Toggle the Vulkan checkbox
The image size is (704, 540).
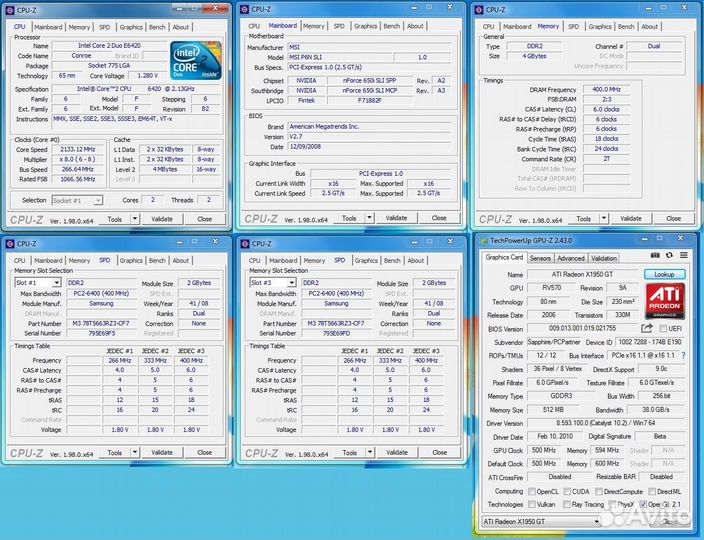[532, 505]
